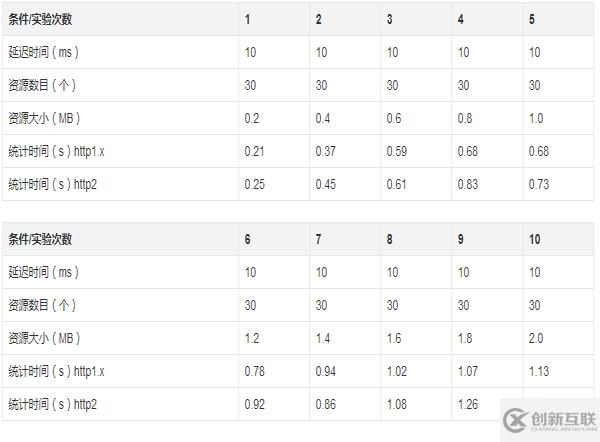
Task: Select the http2 value 0.86
Action: (323, 404)
